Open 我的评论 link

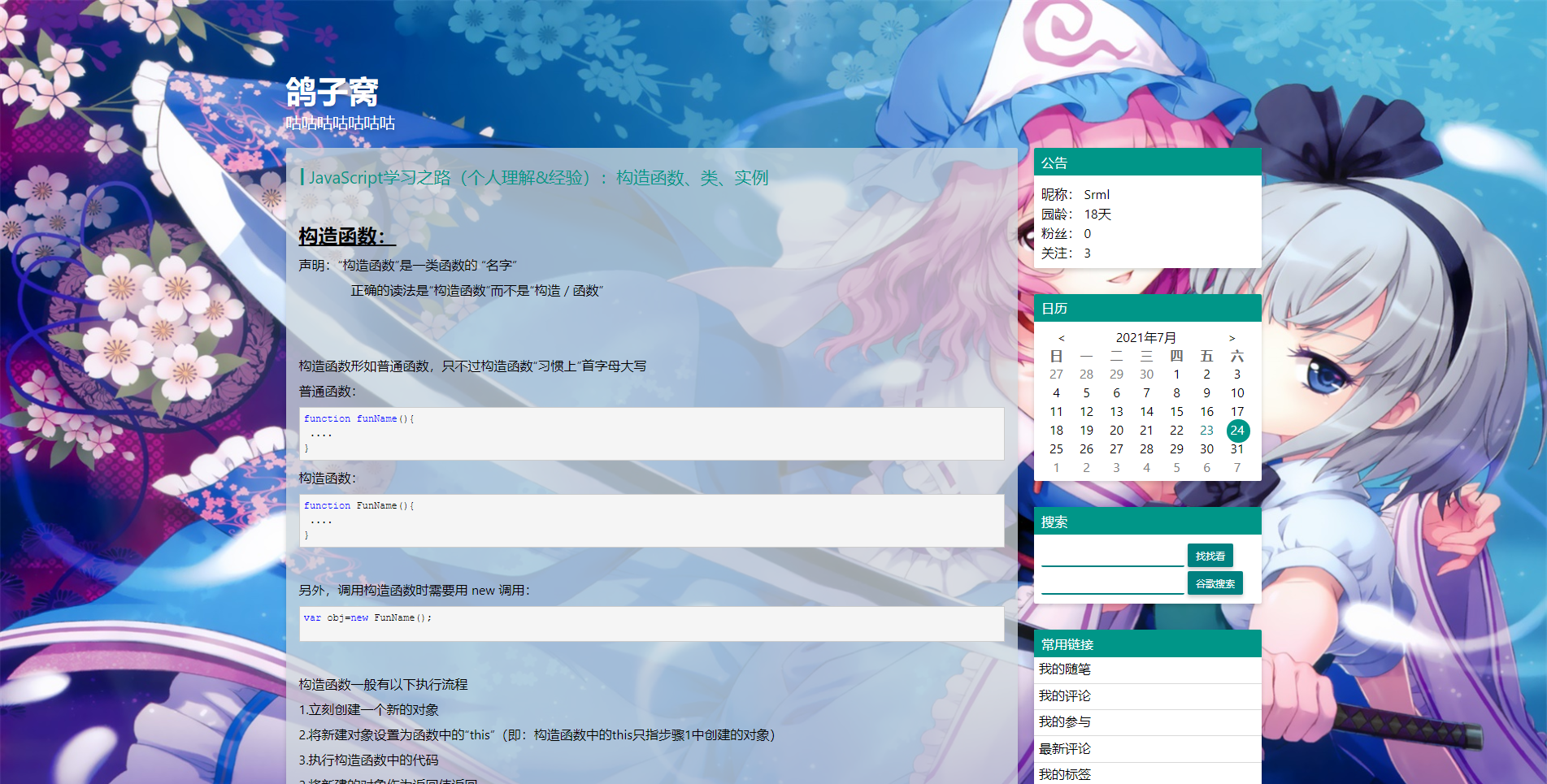pyautogui.click(x=1064, y=696)
